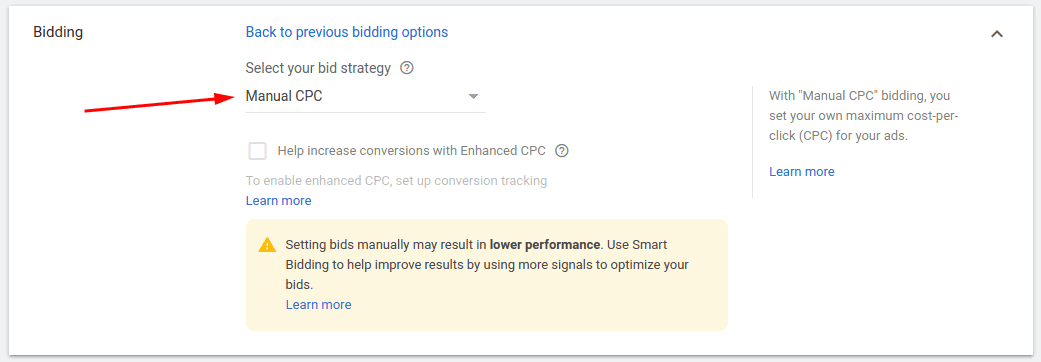Click the help icon beside Select your bid strategy
The width and height of the screenshot is (1041, 362).
click(407, 68)
